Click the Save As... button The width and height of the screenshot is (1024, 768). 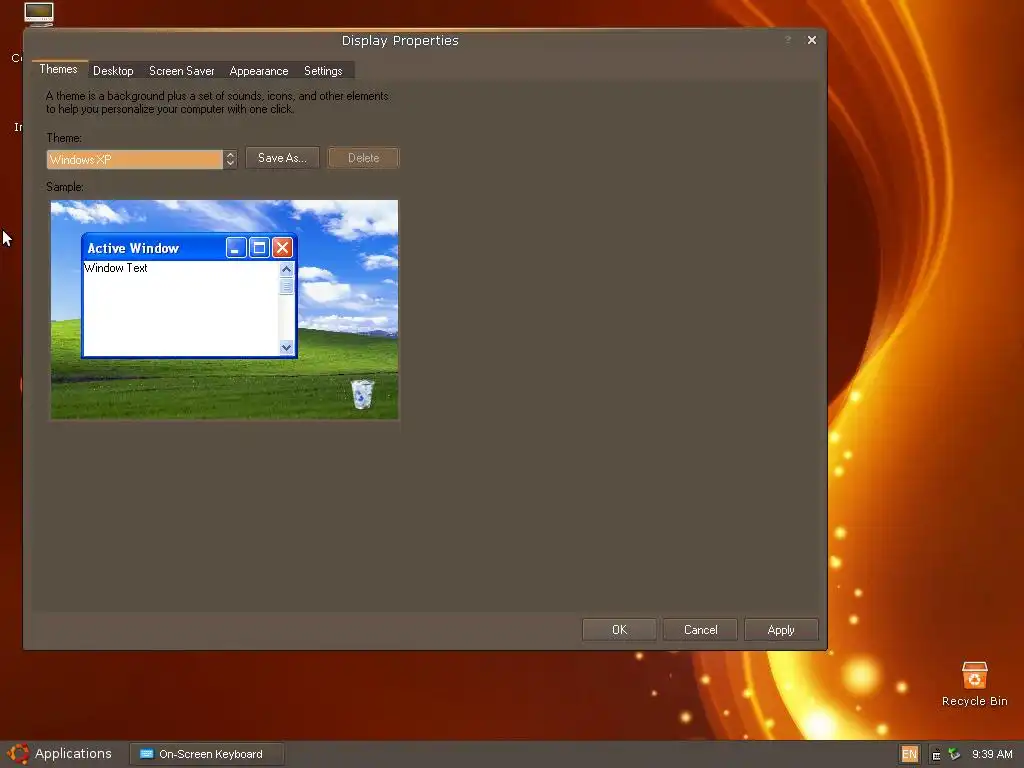coord(282,157)
